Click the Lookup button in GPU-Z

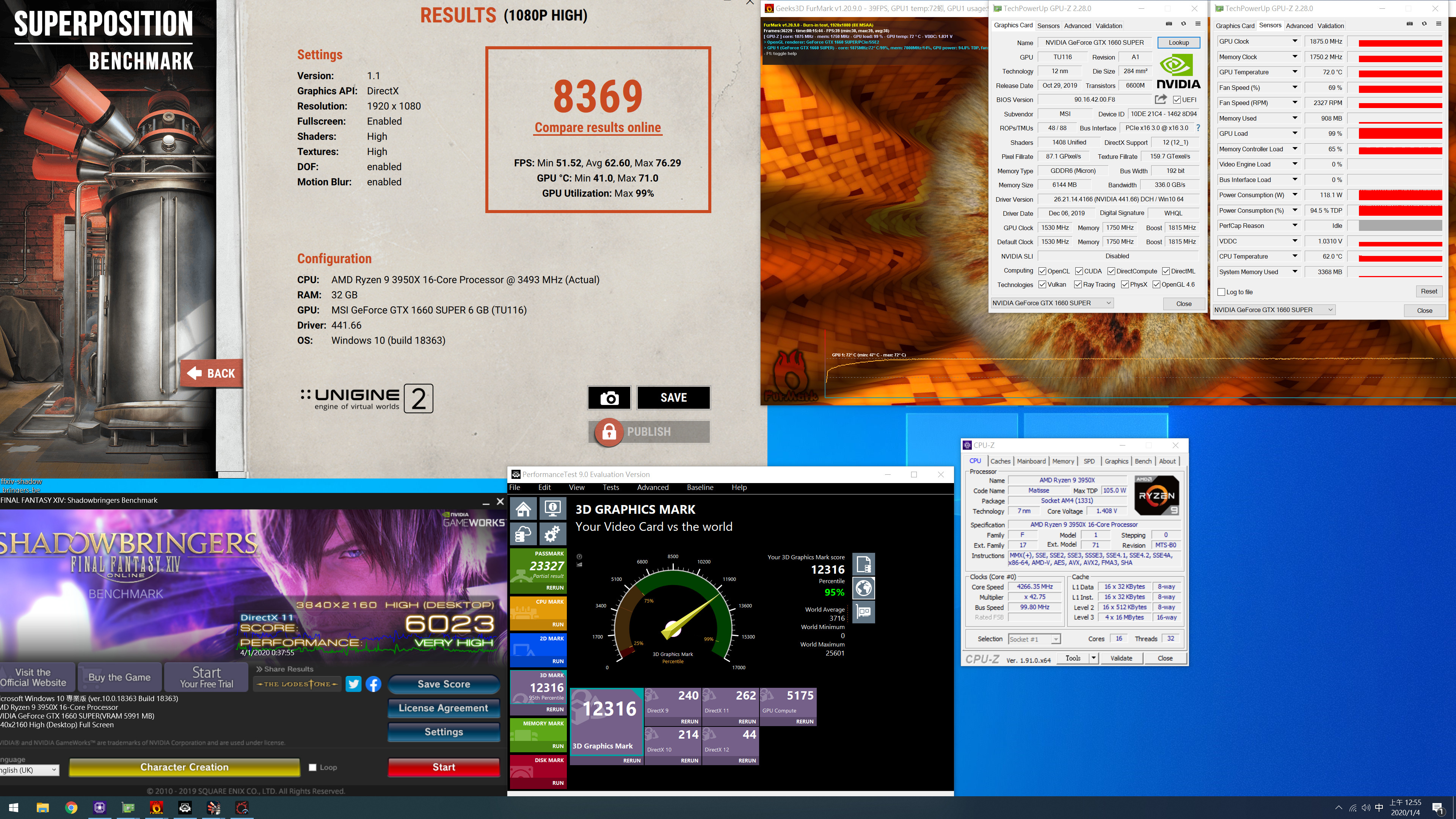[1178, 42]
